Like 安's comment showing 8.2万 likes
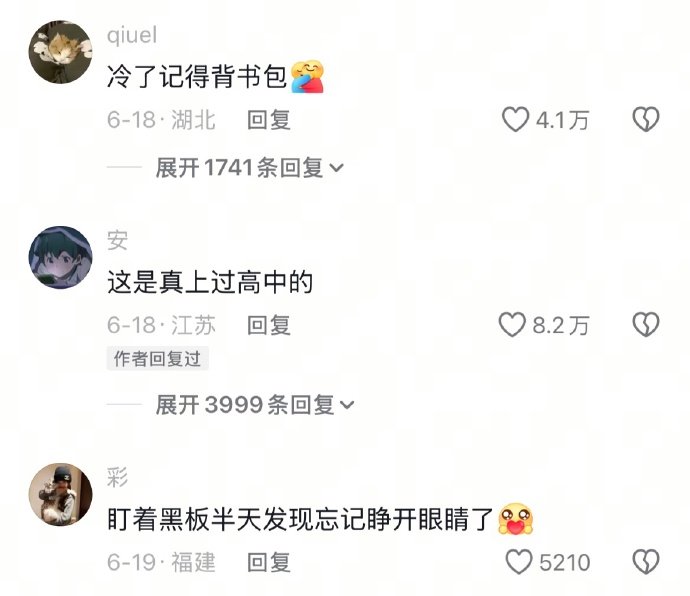This screenshot has height=596, width=690. [512, 325]
